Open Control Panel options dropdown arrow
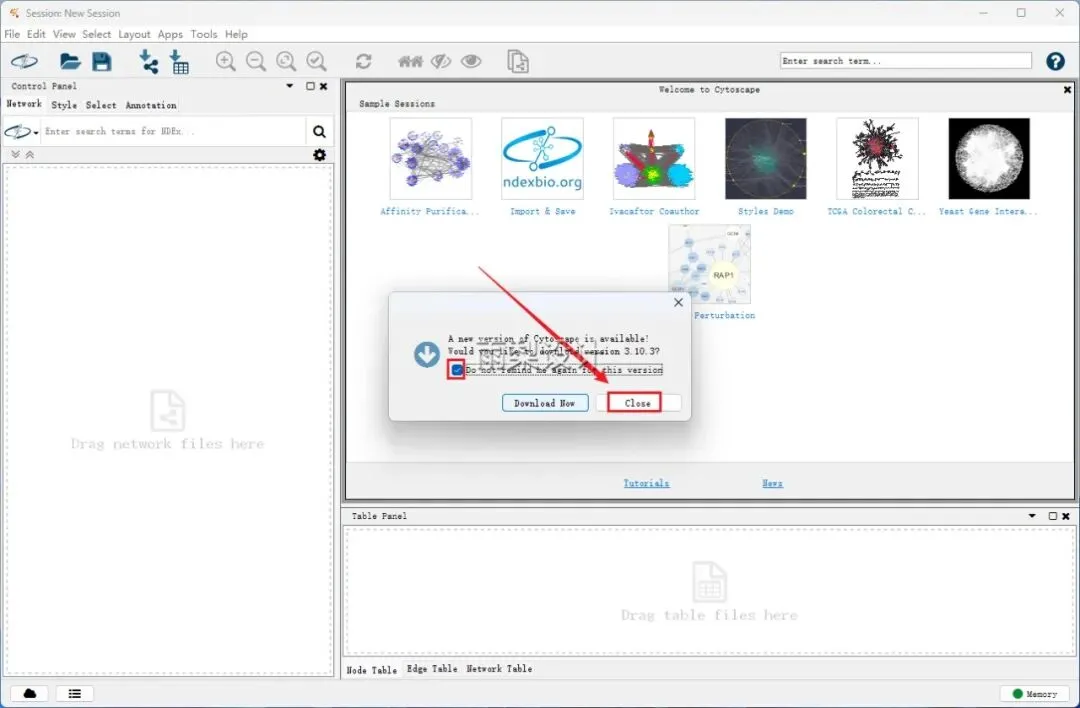1080x708 pixels. click(290, 86)
